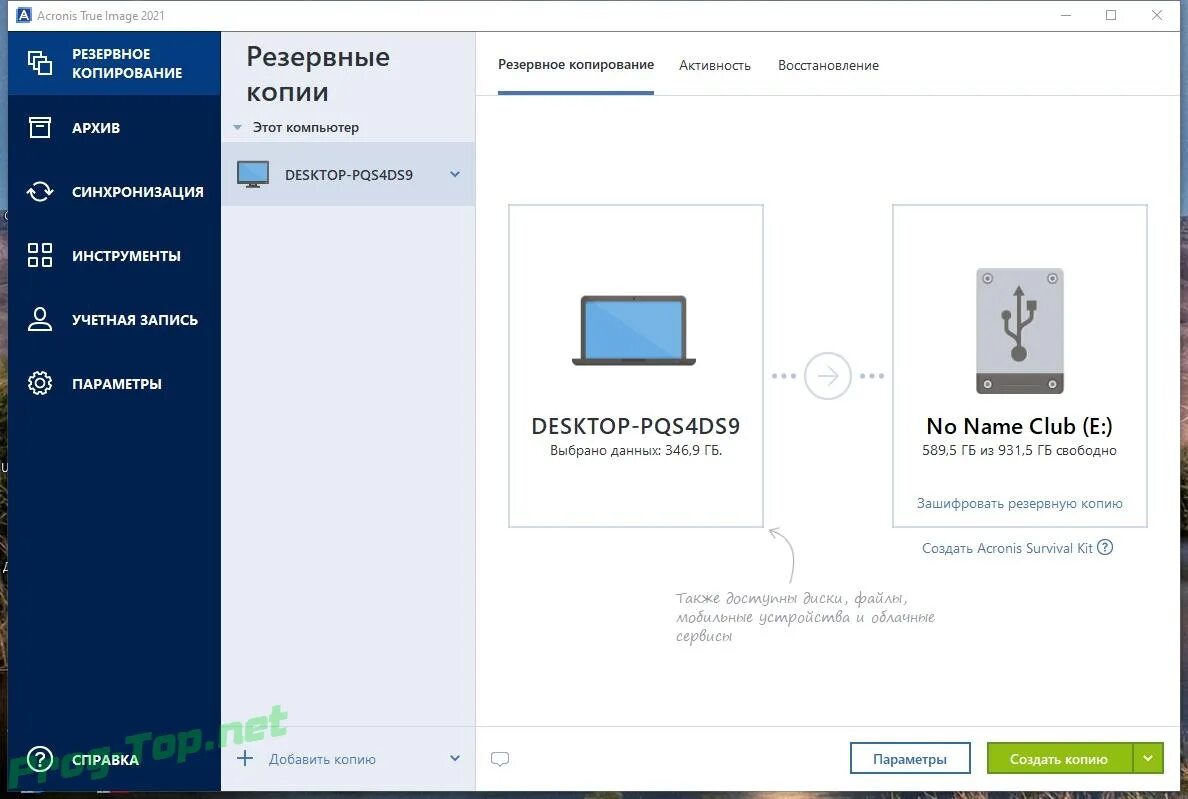Click the laptop source icon

(633, 330)
